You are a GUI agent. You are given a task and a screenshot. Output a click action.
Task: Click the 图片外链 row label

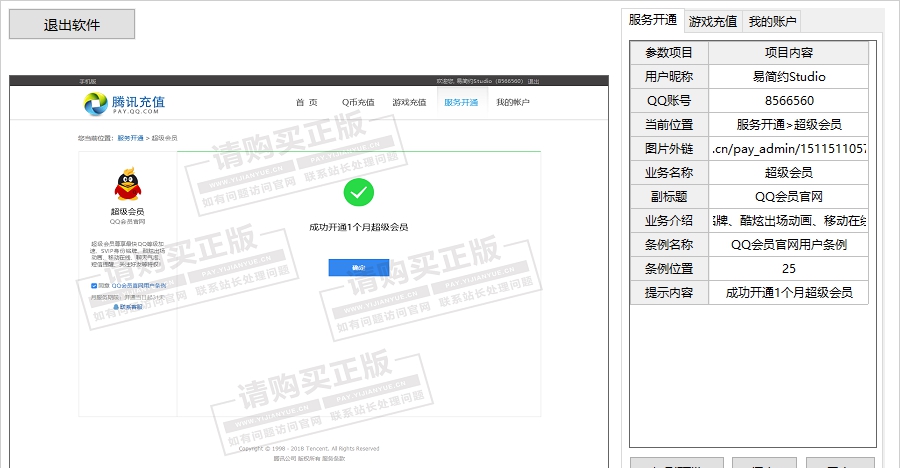669,149
